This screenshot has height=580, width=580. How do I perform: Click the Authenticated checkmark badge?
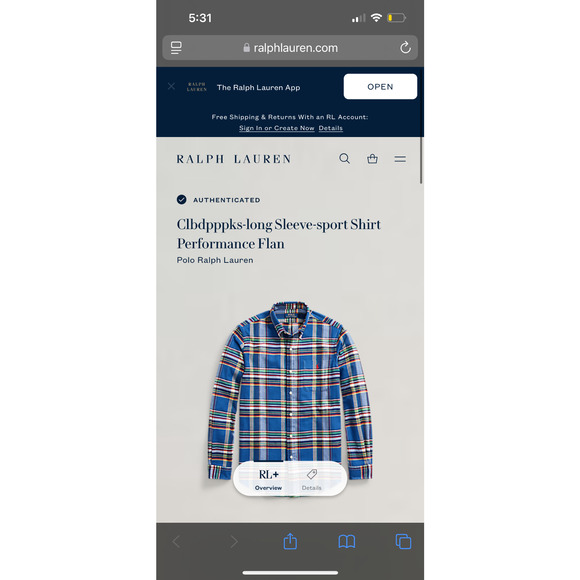click(182, 200)
